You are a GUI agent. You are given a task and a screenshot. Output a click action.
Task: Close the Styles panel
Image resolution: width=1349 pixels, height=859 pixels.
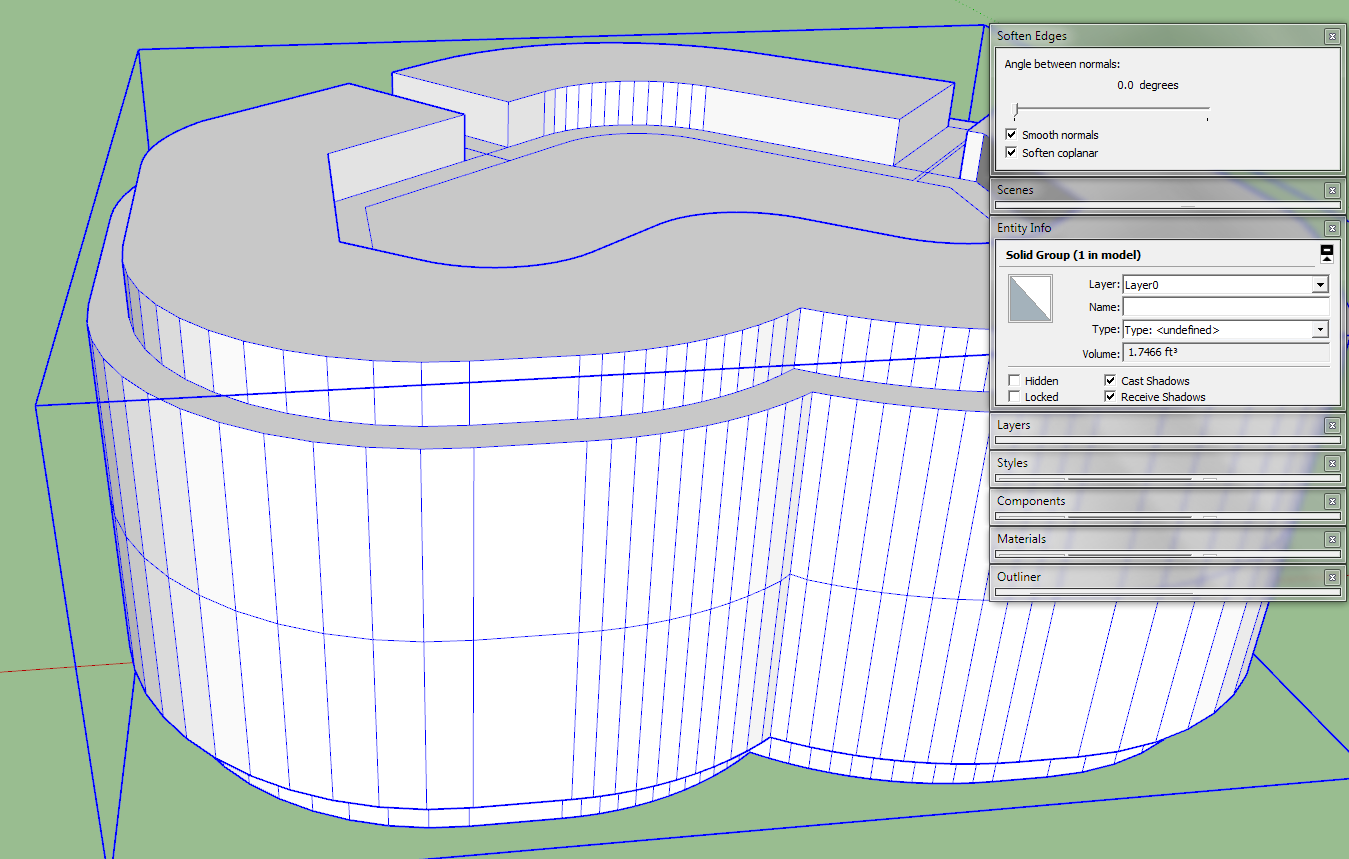[x=1332, y=464]
